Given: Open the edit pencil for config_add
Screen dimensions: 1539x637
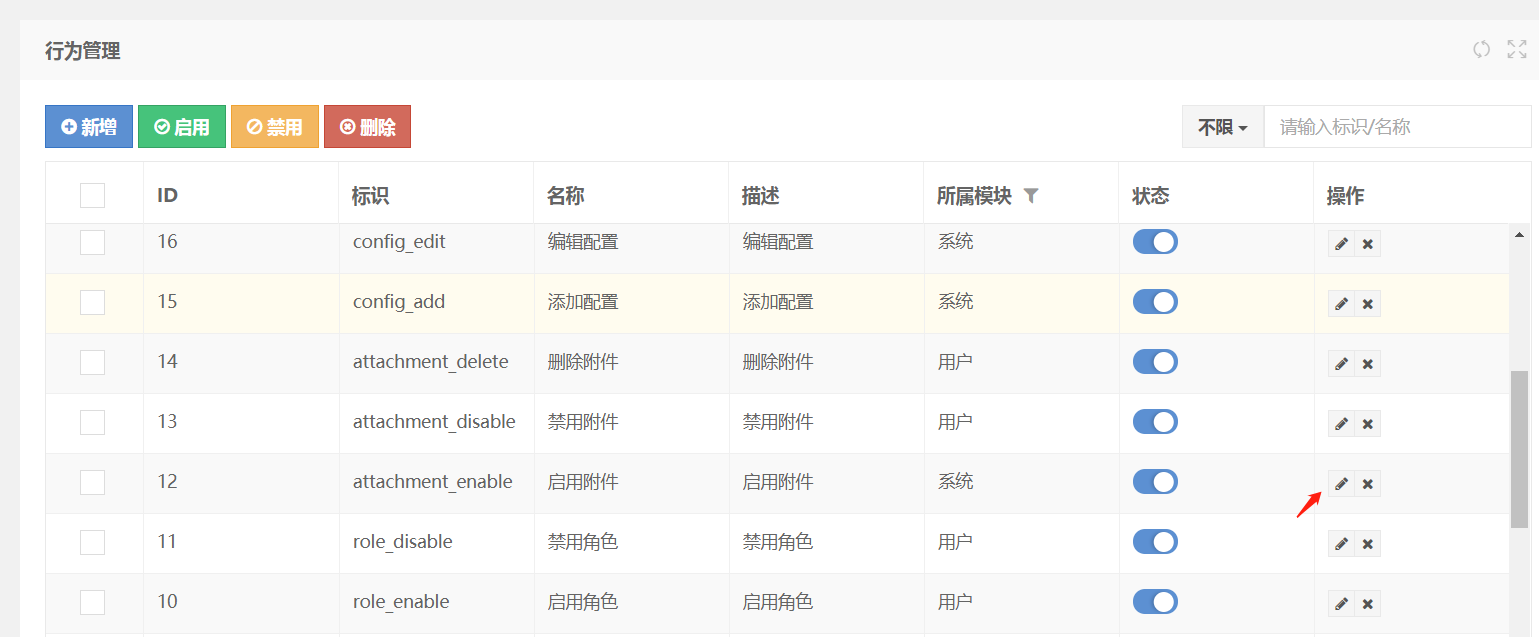Looking at the screenshot, I should (x=1341, y=303).
